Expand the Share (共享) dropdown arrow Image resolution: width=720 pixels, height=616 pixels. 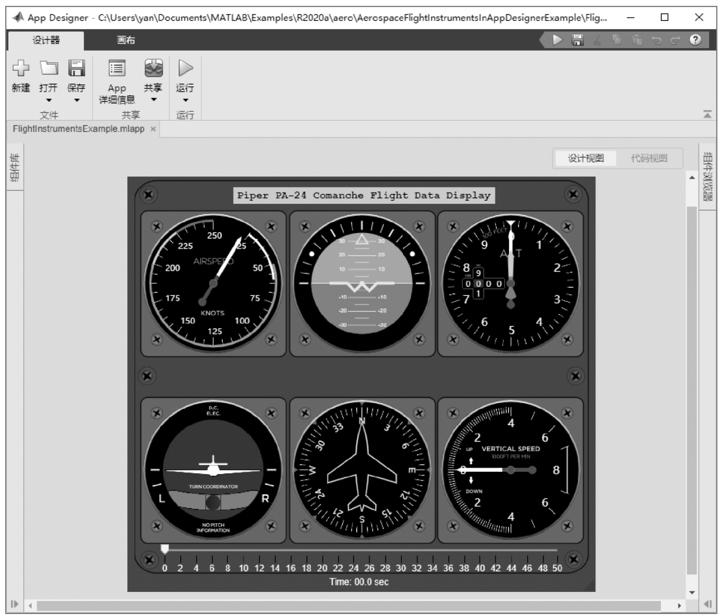click(x=153, y=100)
